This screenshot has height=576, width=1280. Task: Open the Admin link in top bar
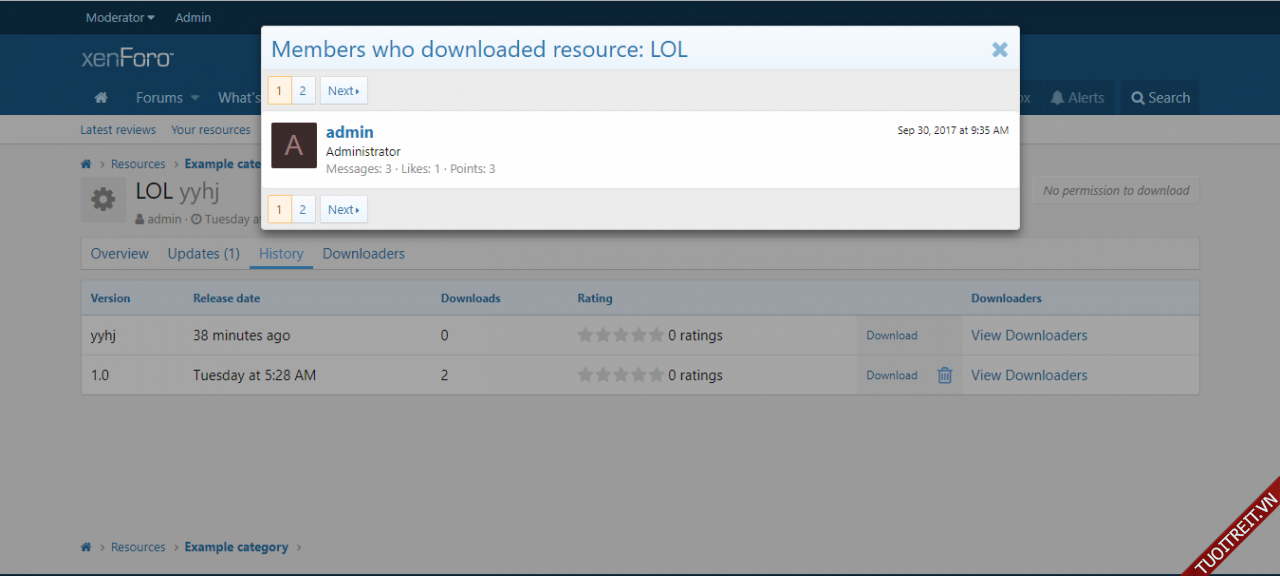pos(193,17)
